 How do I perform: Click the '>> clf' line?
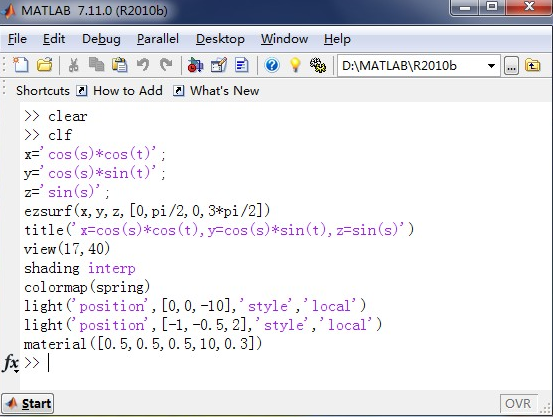click(48, 135)
